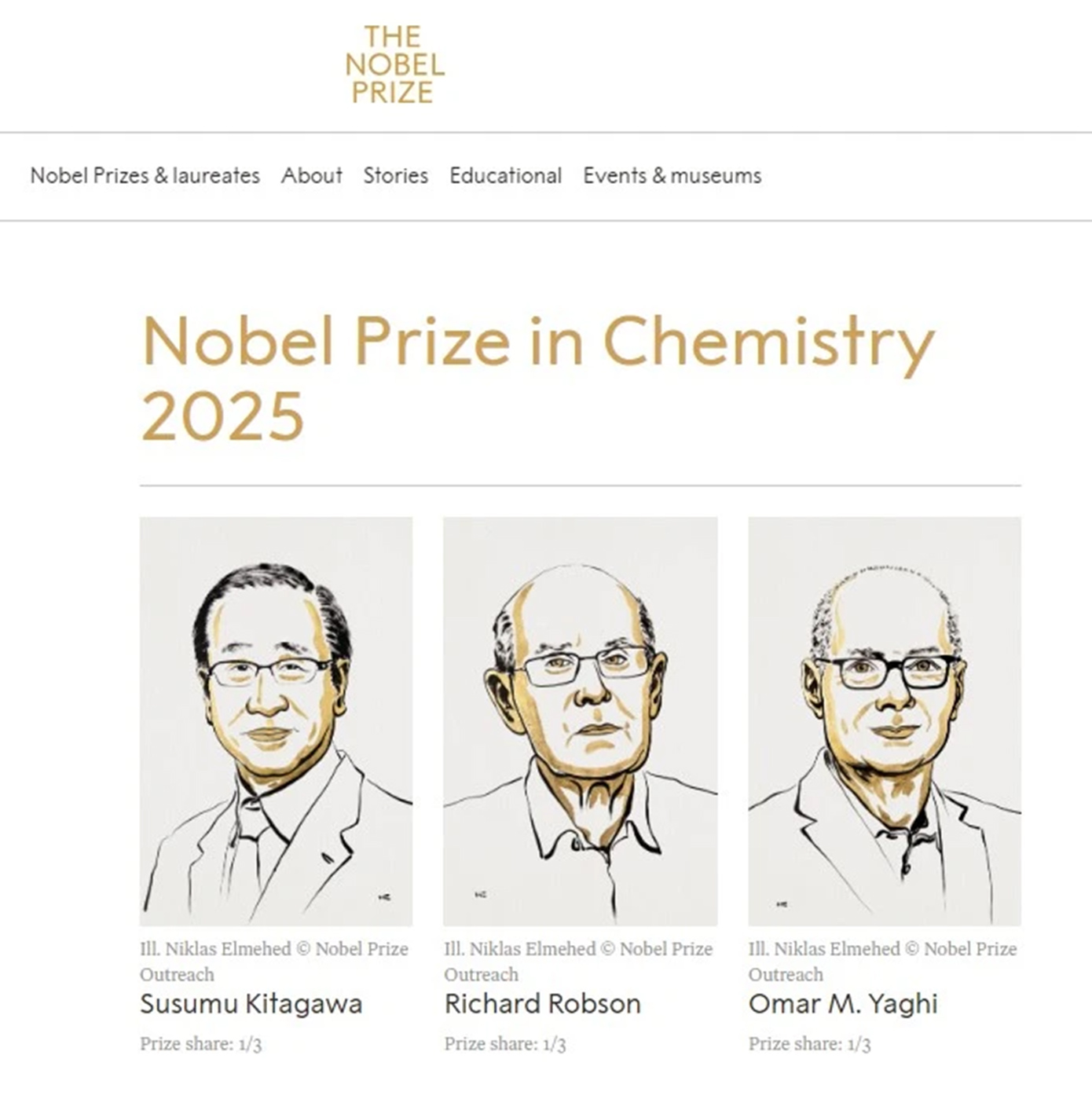Click the Susumu Kitagawa name link
1092x1103 pixels.
click(x=251, y=1004)
